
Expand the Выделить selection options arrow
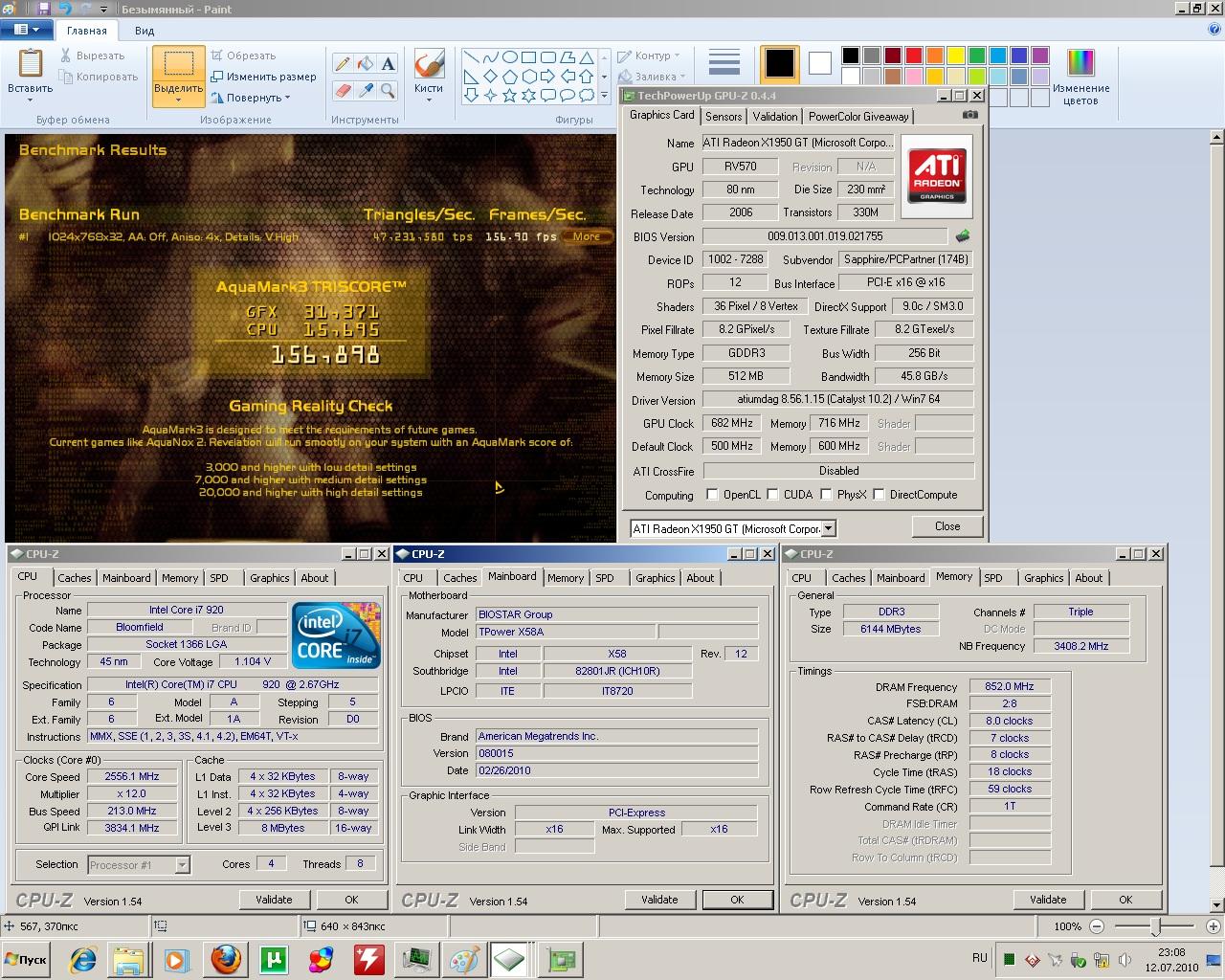[x=178, y=100]
